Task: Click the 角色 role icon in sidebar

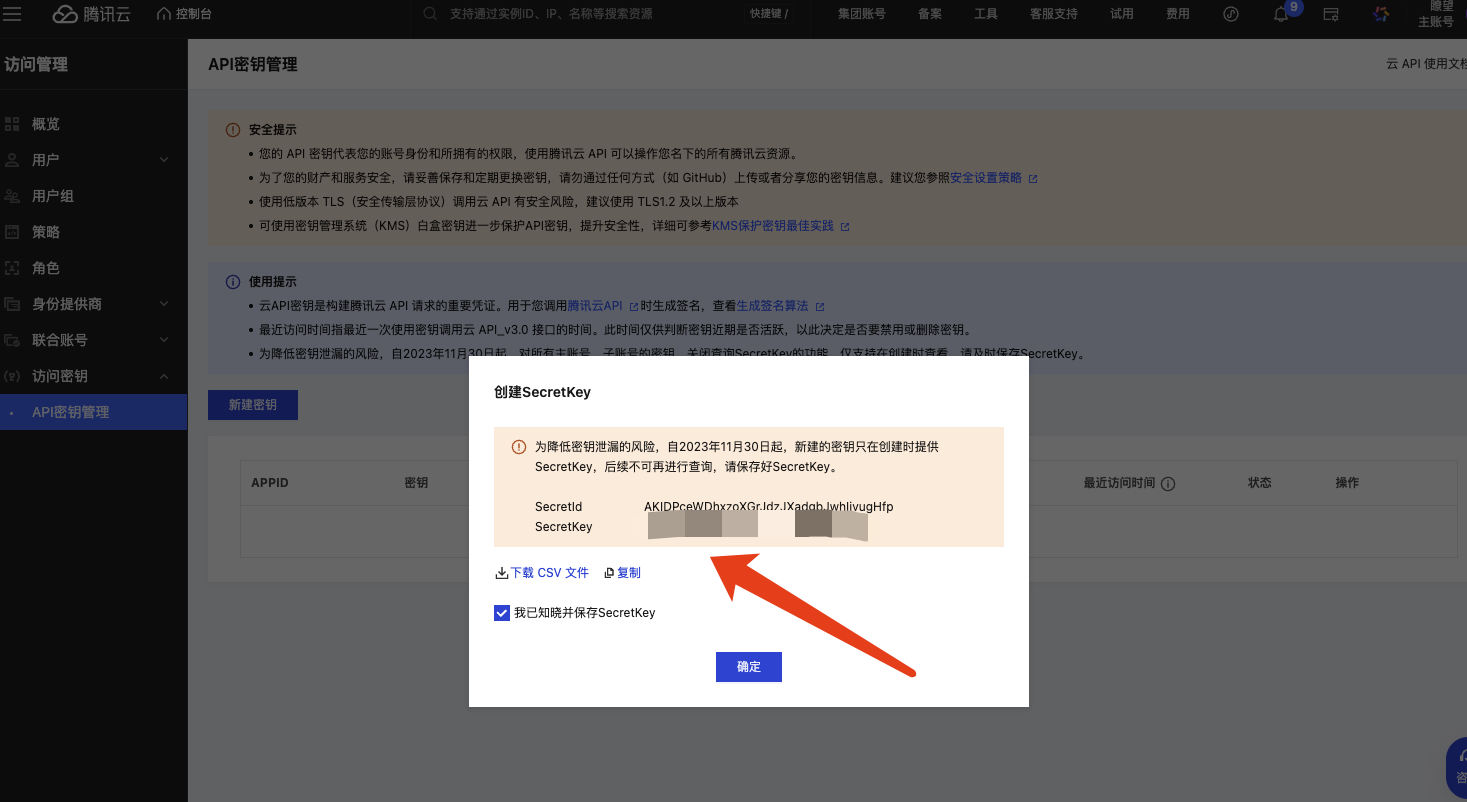Action: click(13, 268)
